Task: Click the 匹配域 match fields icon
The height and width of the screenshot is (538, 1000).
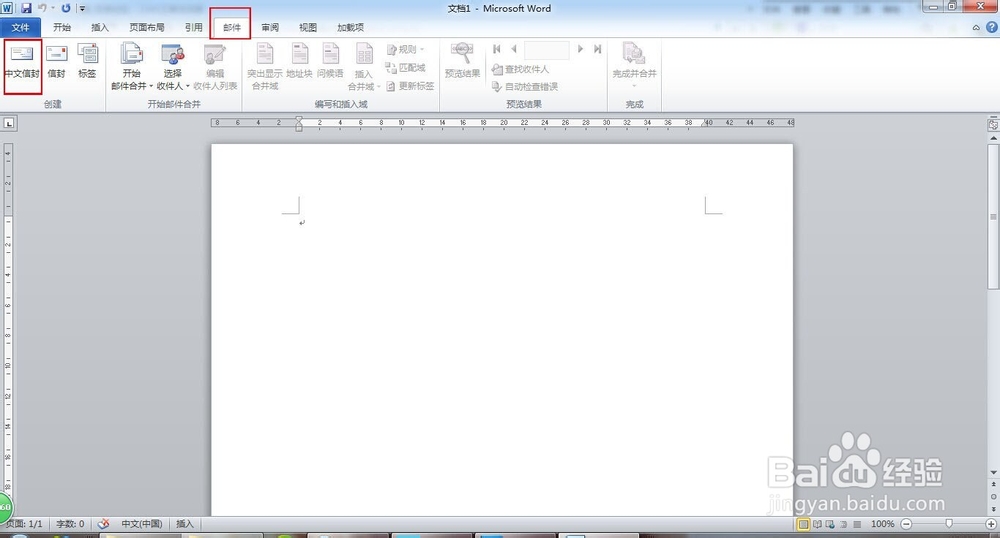Action: [x=406, y=68]
